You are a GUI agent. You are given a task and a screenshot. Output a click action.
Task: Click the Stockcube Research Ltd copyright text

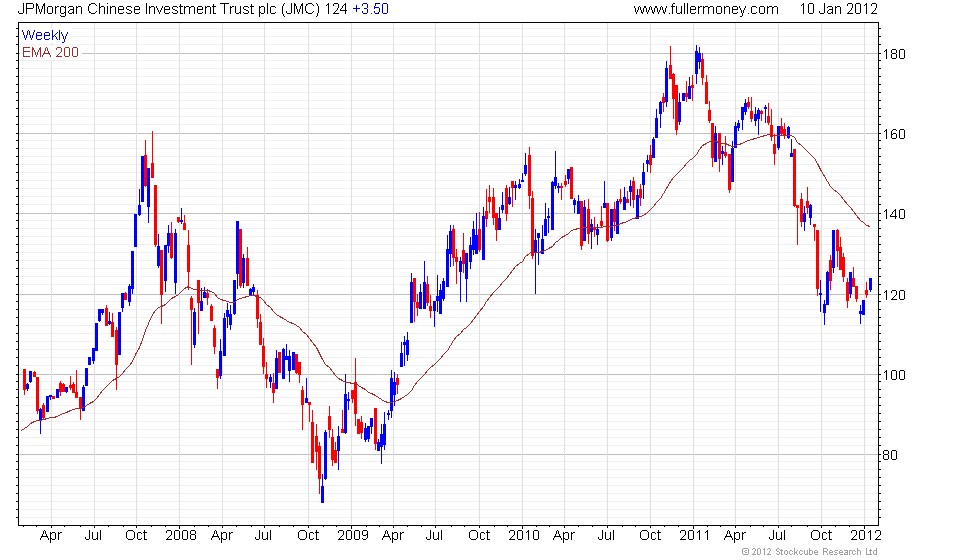809,552
